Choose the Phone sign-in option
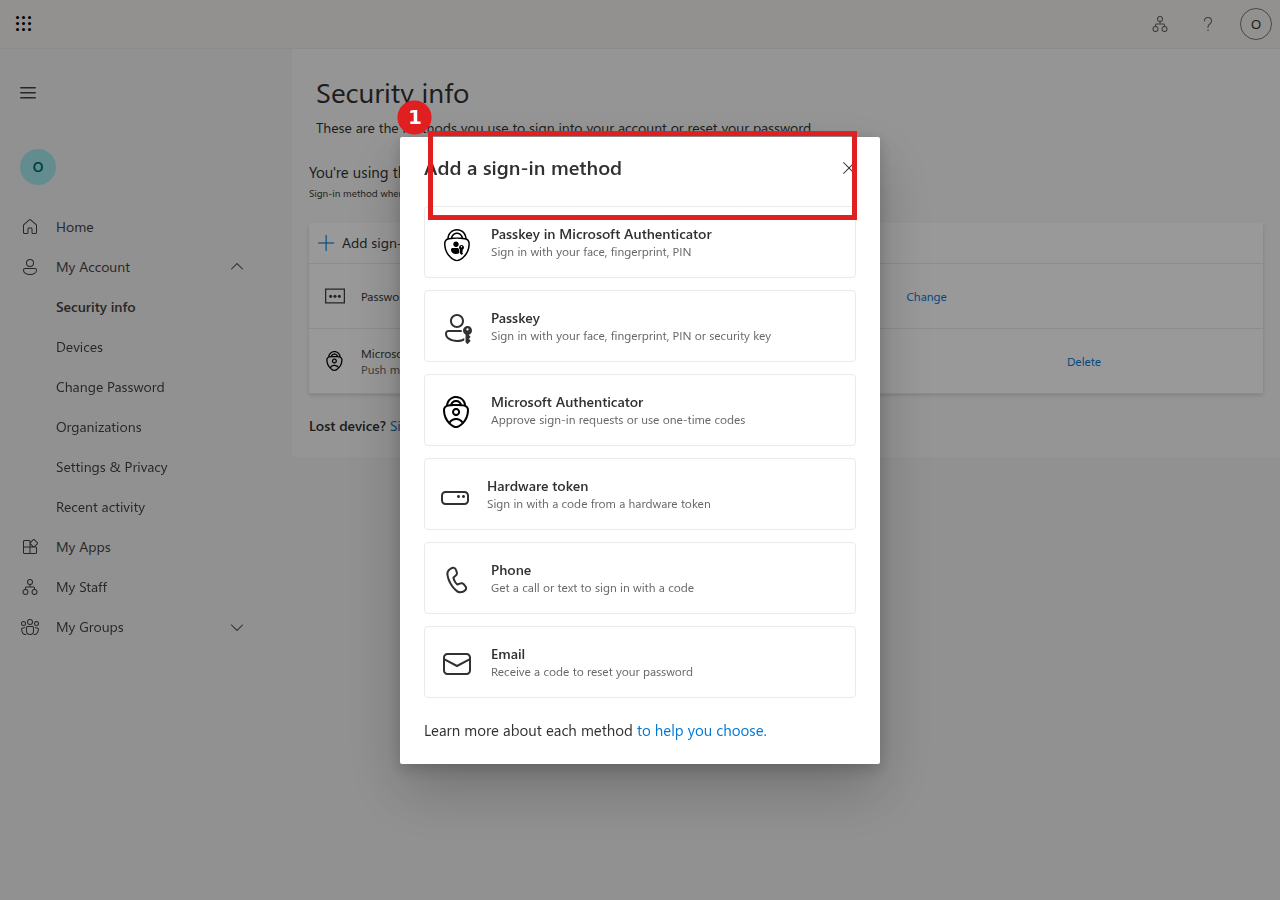Image resolution: width=1280 pixels, height=900 pixels. 640,578
